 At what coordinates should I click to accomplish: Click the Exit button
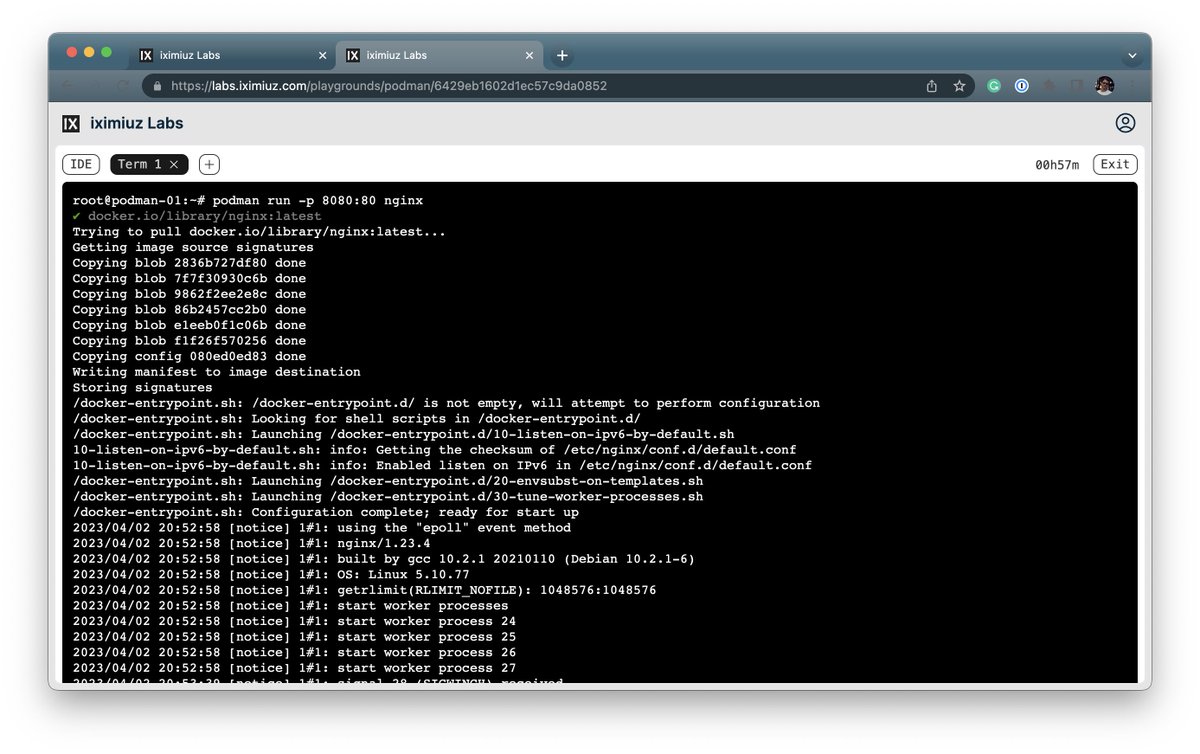tap(1114, 164)
